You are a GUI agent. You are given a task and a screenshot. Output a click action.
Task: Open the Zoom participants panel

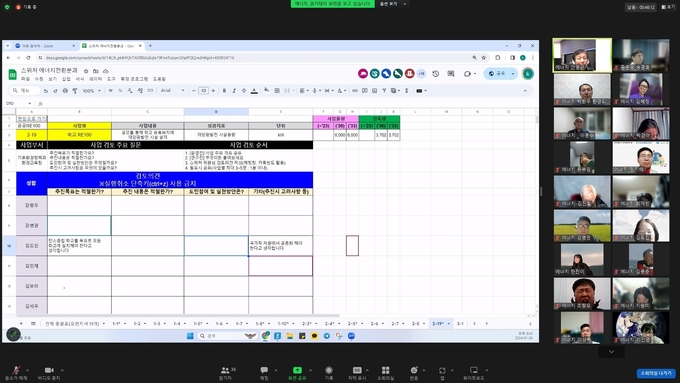point(227,373)
